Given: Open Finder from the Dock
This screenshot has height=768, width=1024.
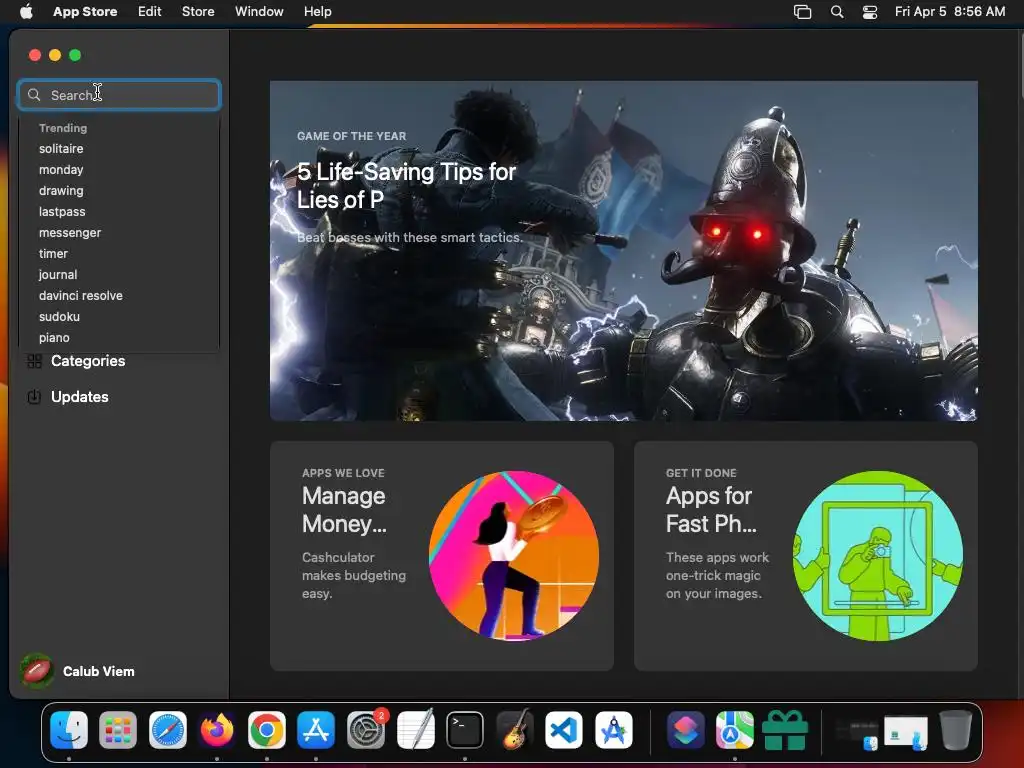Looking at the screenshot, I should point(69,729).
